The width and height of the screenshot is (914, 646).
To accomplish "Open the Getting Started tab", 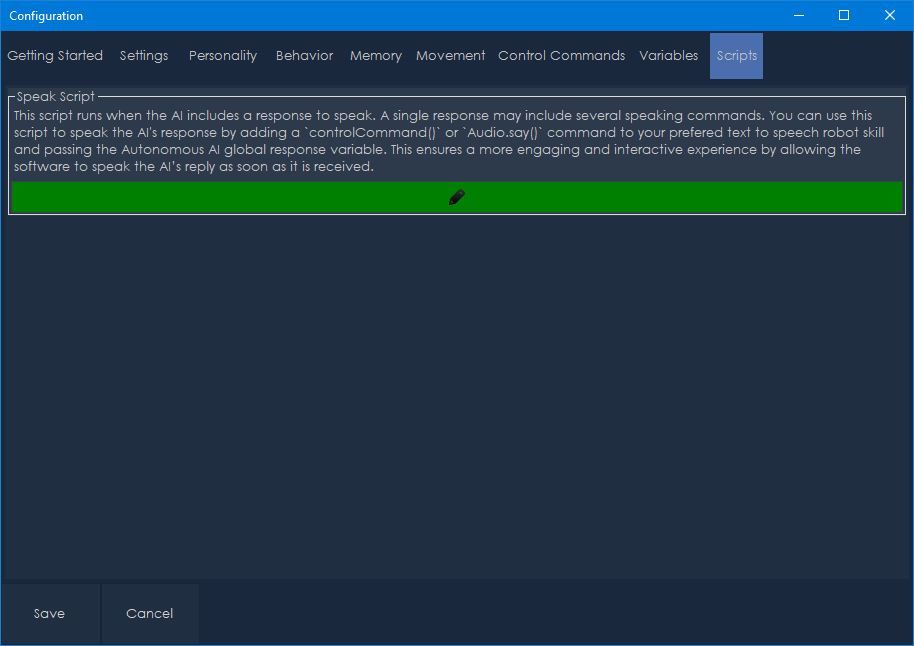I will click(x=55, y=56).
